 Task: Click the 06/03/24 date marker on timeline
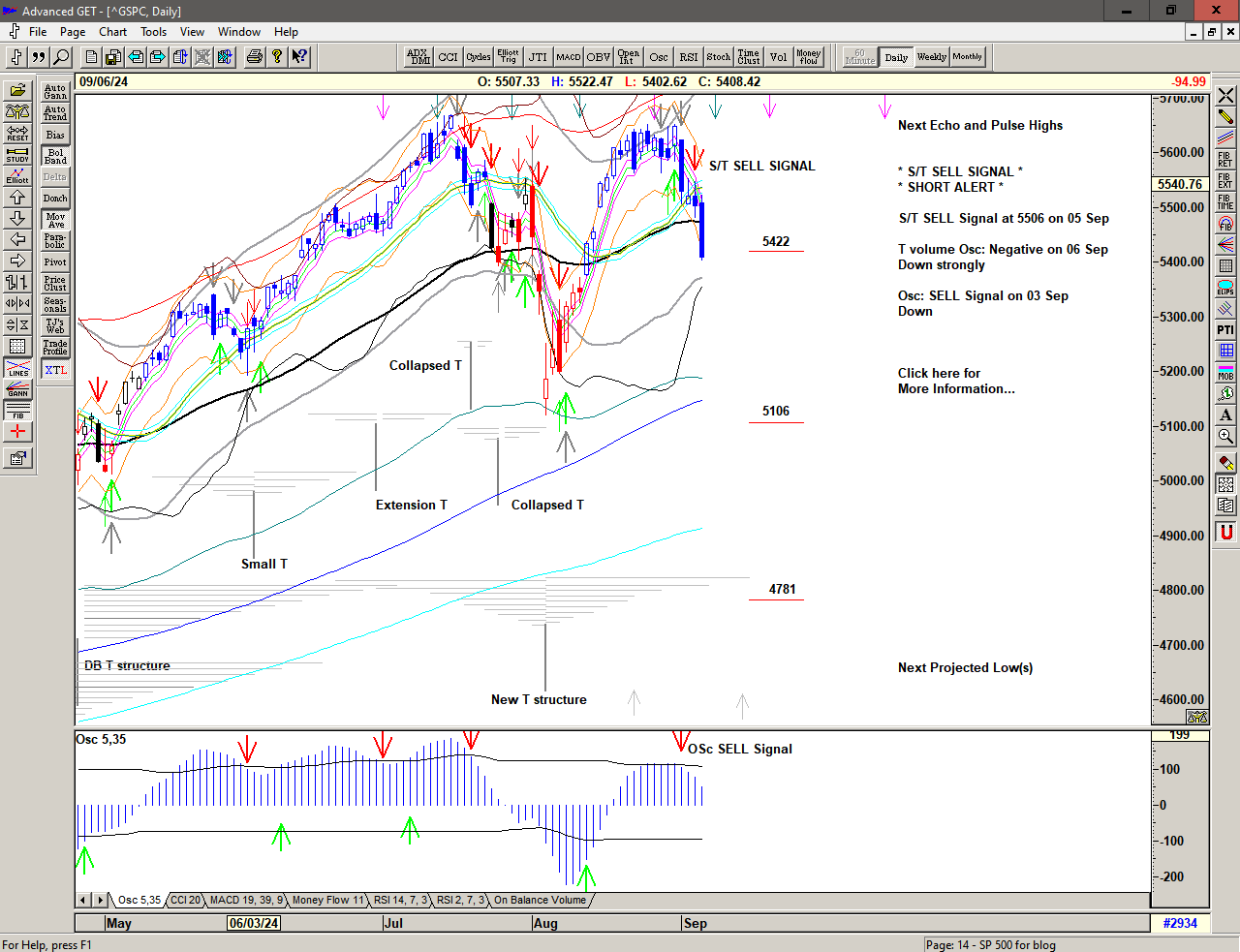[x=254, y=923]
